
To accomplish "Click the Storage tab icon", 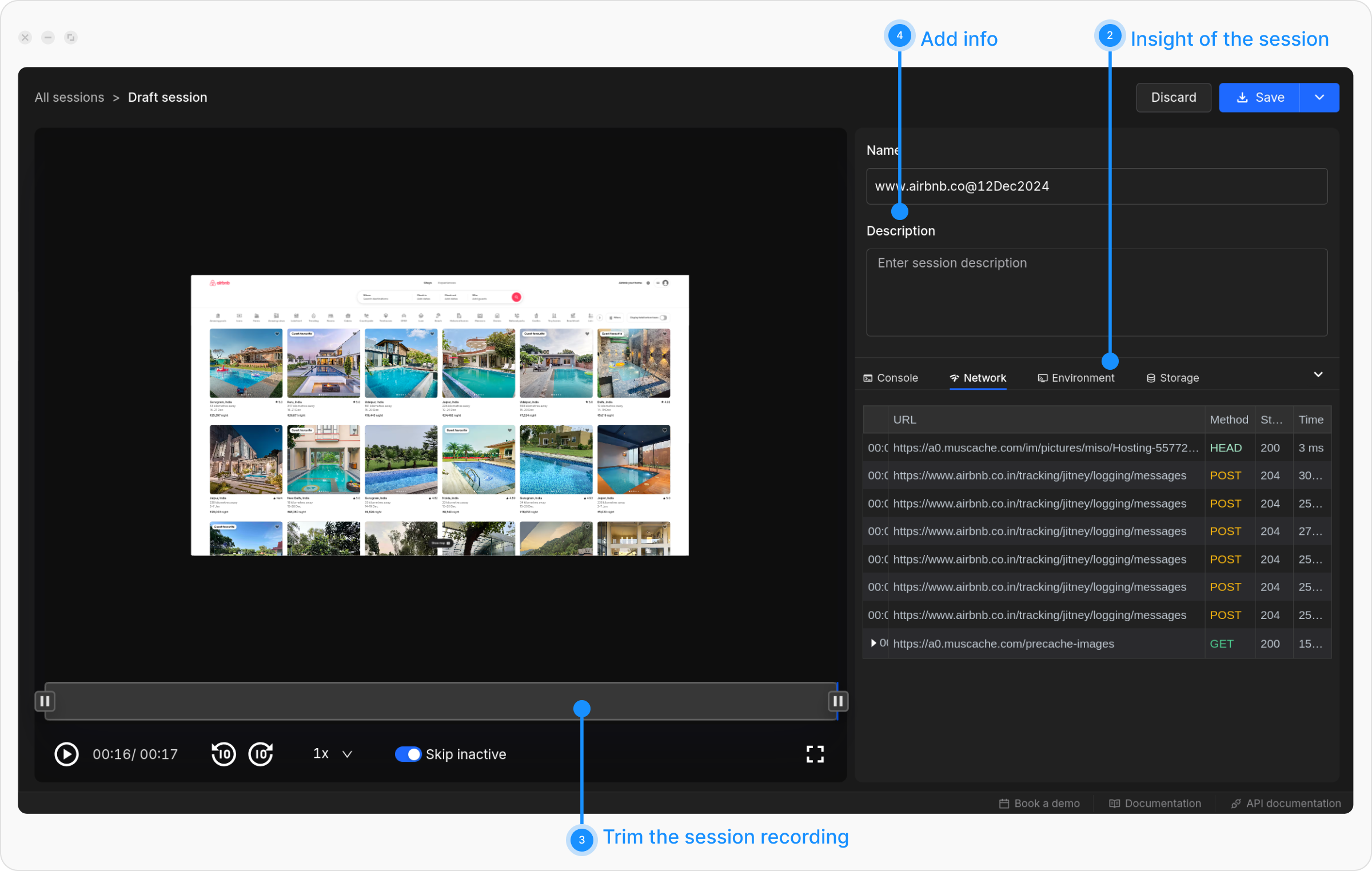I will (1151, 378).
